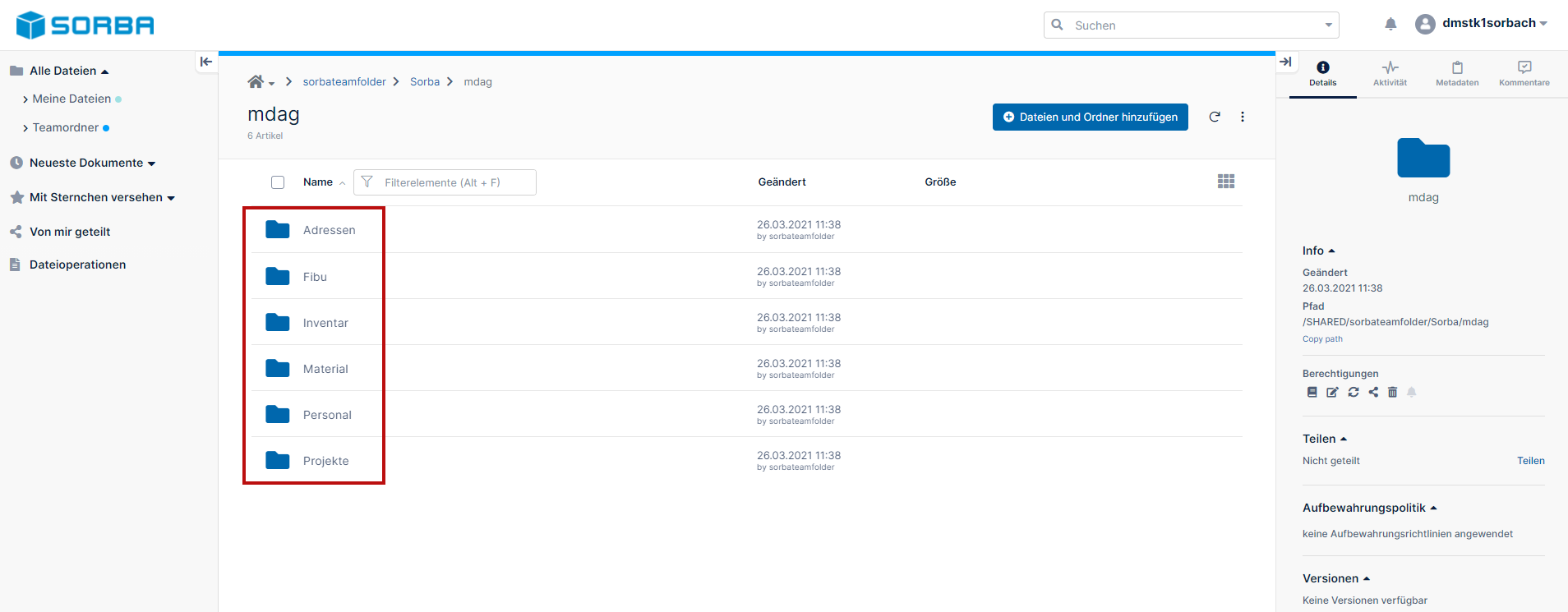
Task: Tick the select all files checkbox
Action: 278,182
